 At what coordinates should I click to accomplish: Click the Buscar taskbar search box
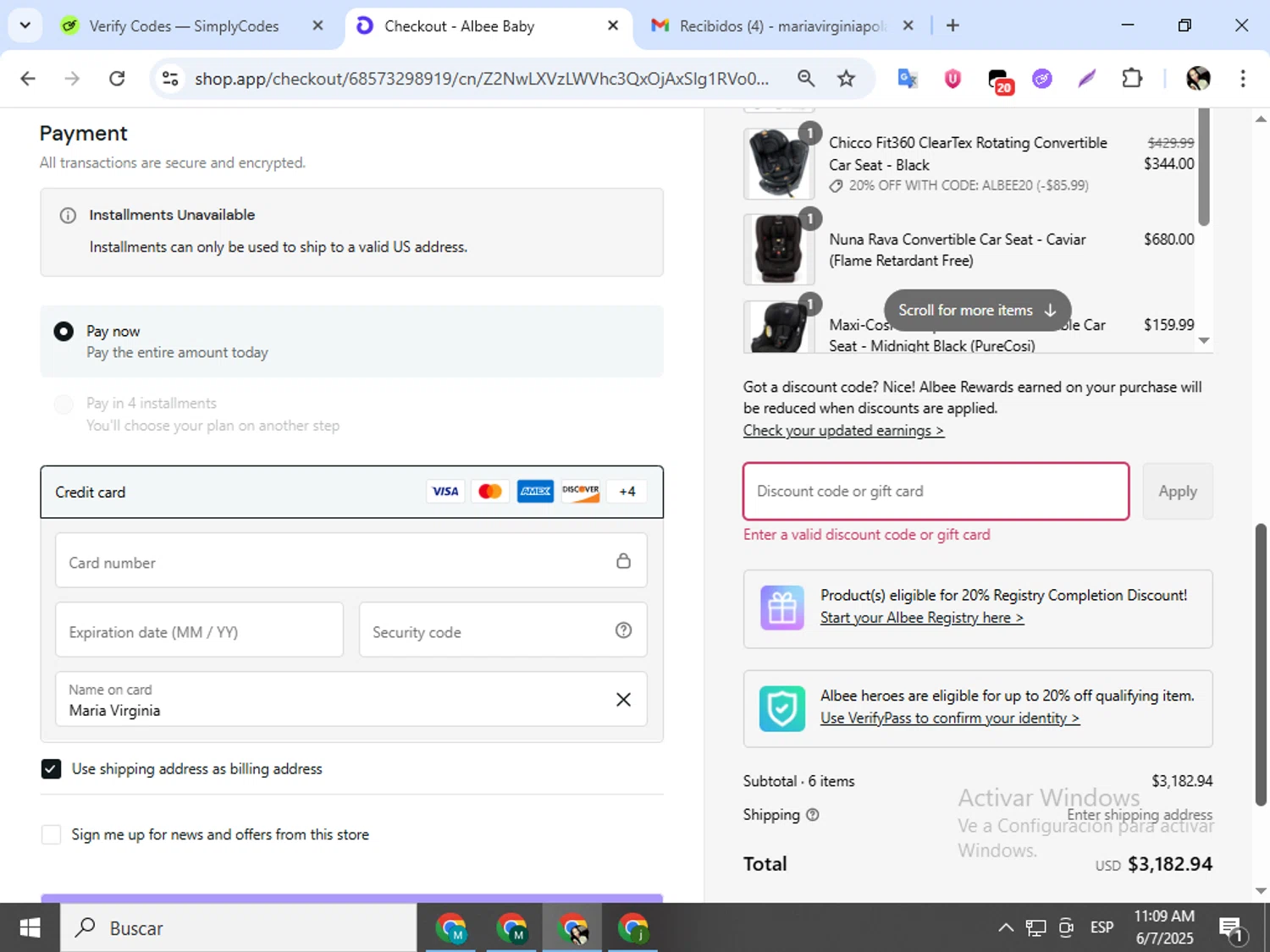coord(238,928)
